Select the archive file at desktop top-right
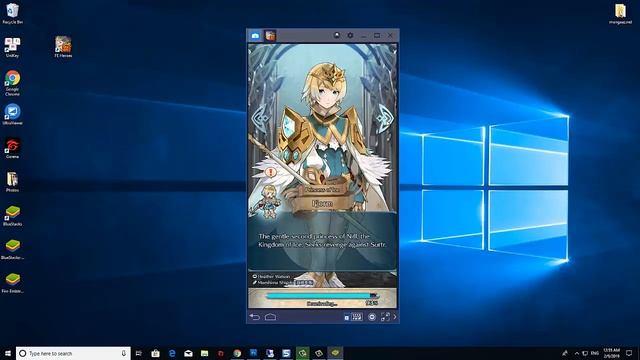 coord(620,13)
